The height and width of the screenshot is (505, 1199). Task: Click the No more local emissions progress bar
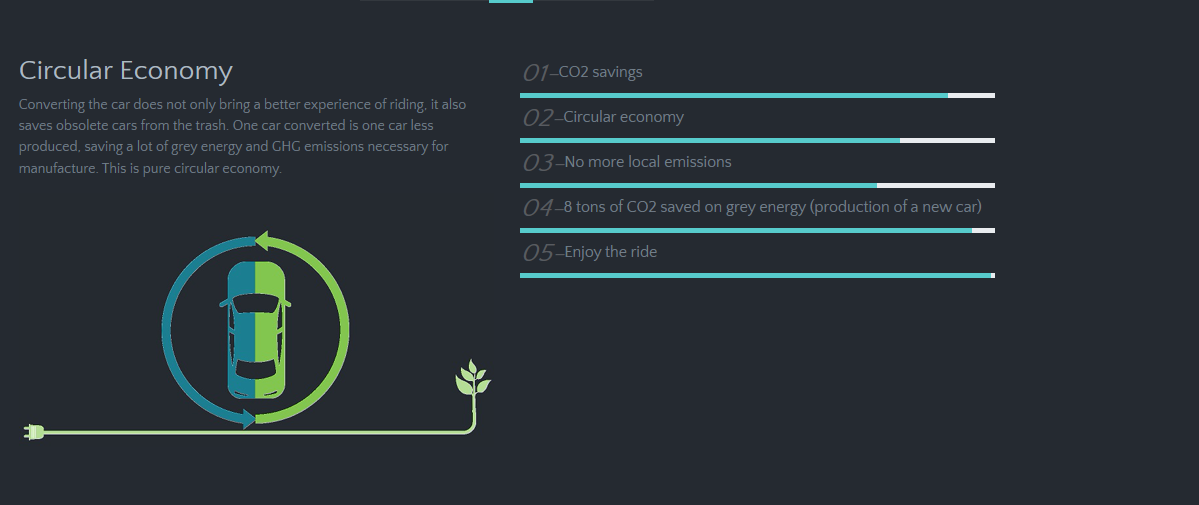757,186
